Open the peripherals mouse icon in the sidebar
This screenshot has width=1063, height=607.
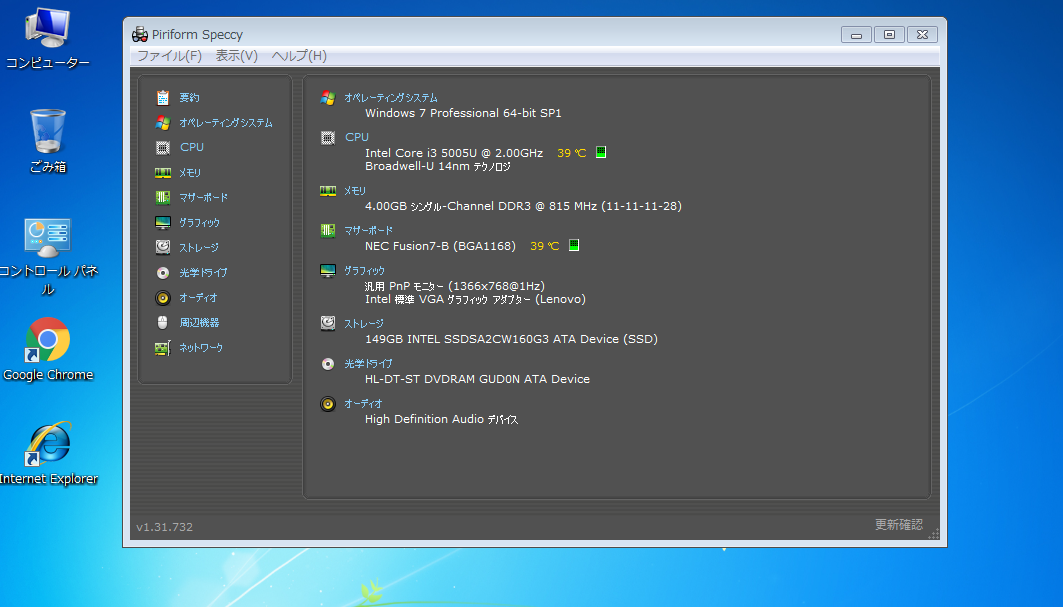coord(163,323)
